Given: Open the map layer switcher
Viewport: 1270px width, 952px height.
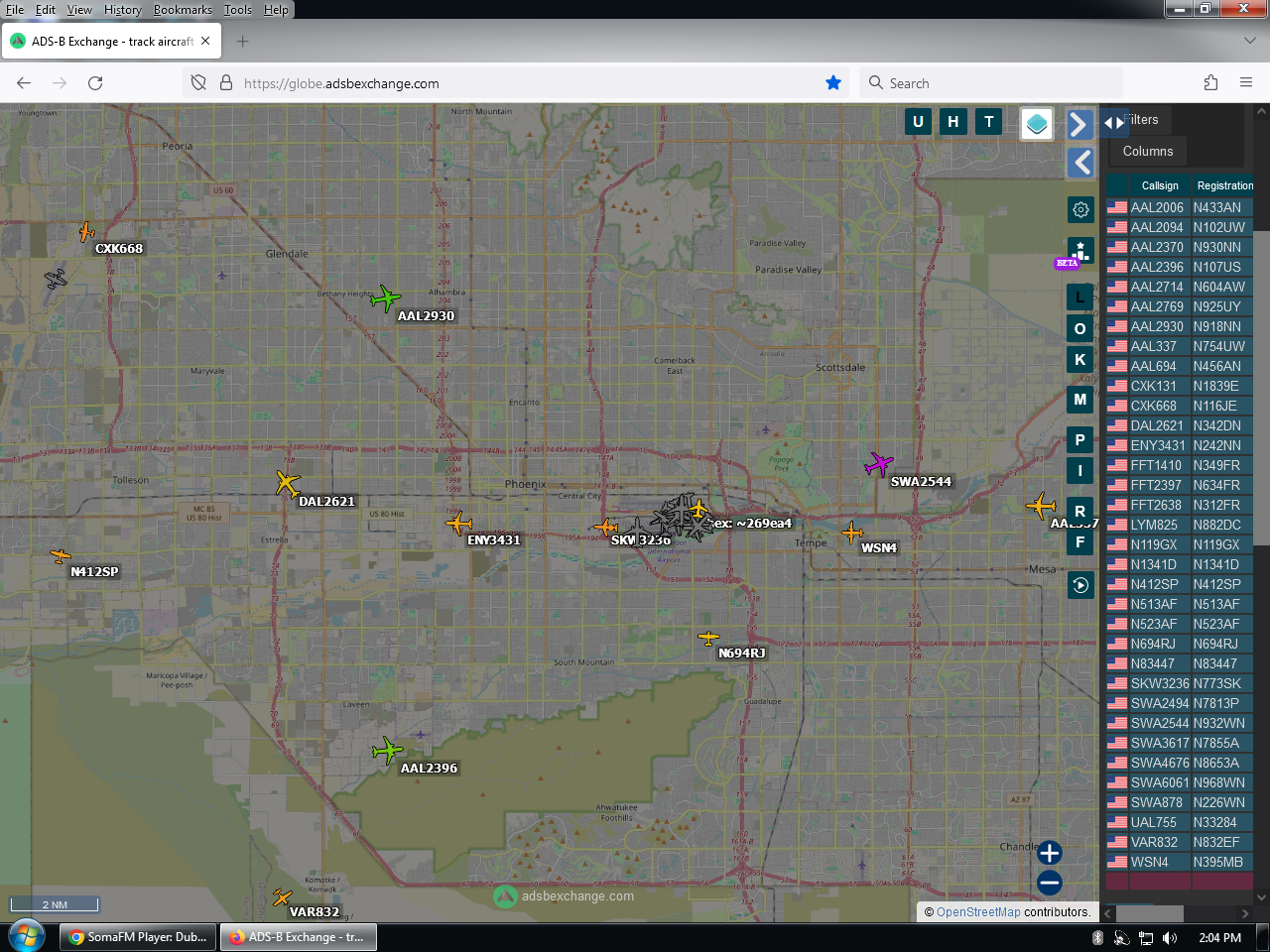Looking at the screenshot, I should tap(1037, 124).
